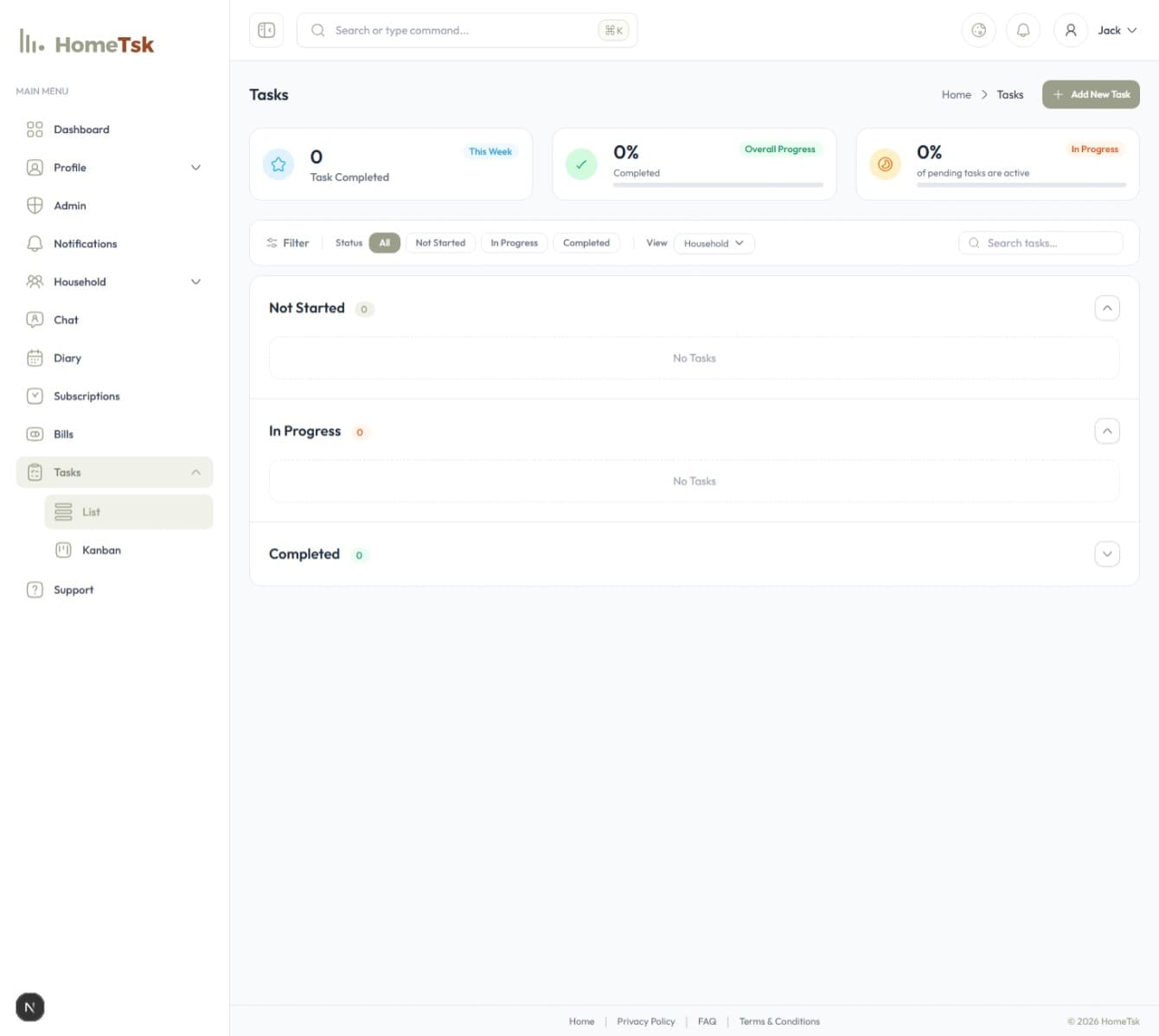Toggle the Completed status filter
The image size is (1159, 1036).
click(586, 242)
